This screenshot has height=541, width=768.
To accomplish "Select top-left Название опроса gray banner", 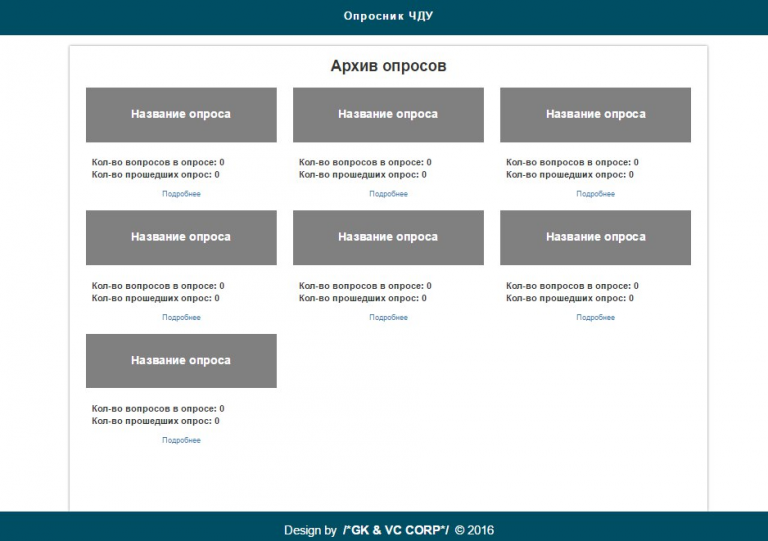I will click(181, 115).
